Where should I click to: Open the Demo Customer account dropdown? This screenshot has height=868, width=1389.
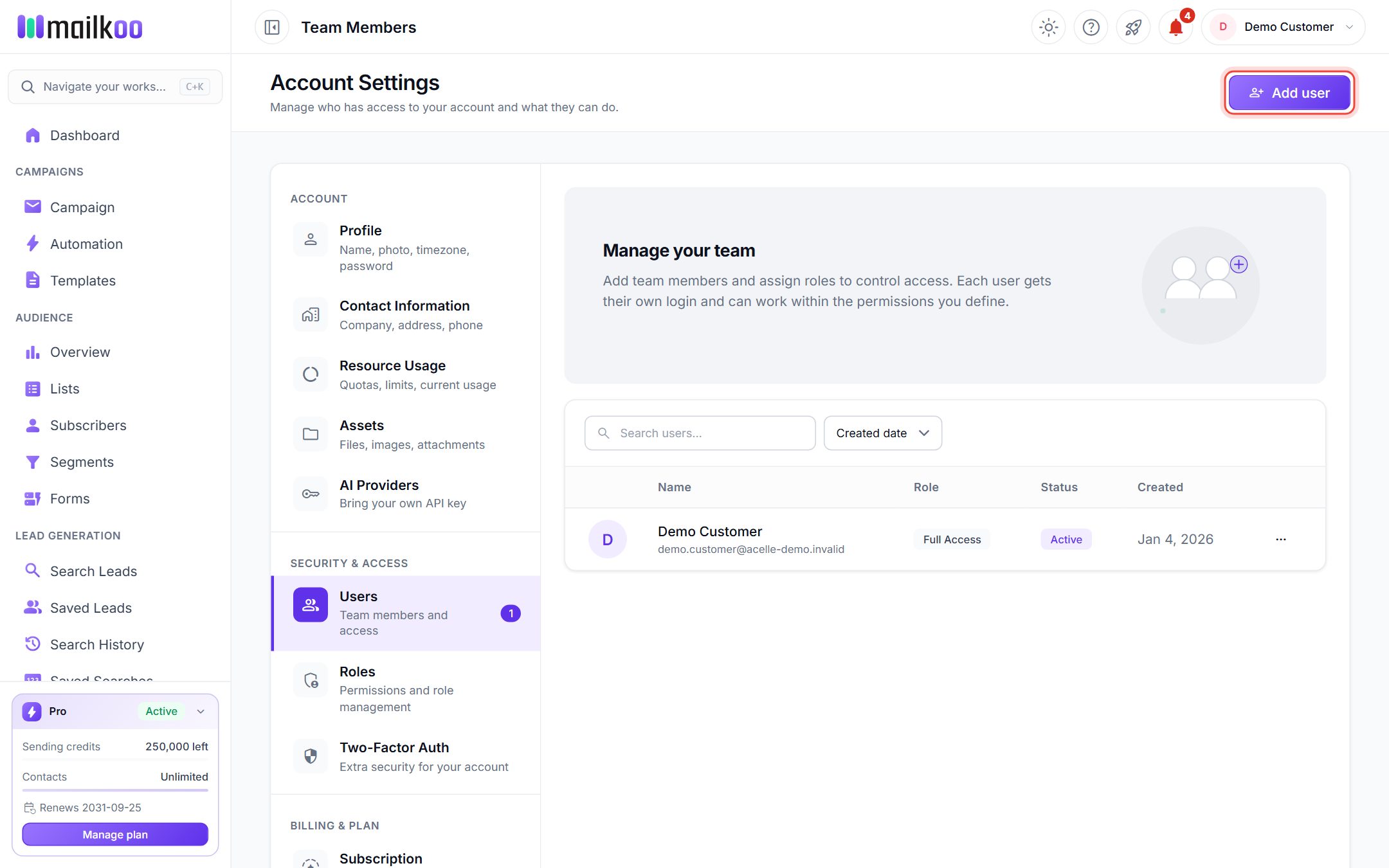click(1283, 27)
